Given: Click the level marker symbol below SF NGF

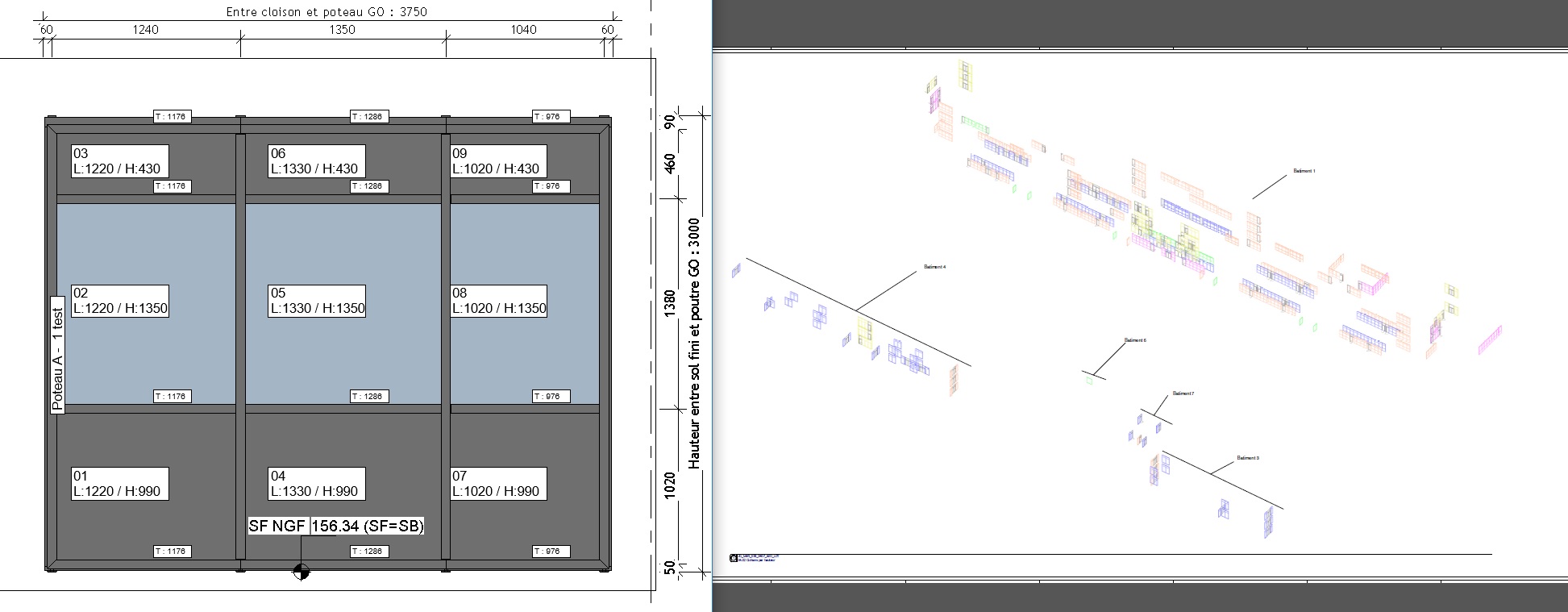Looking at the screenshot, I should tap(301, 572).
